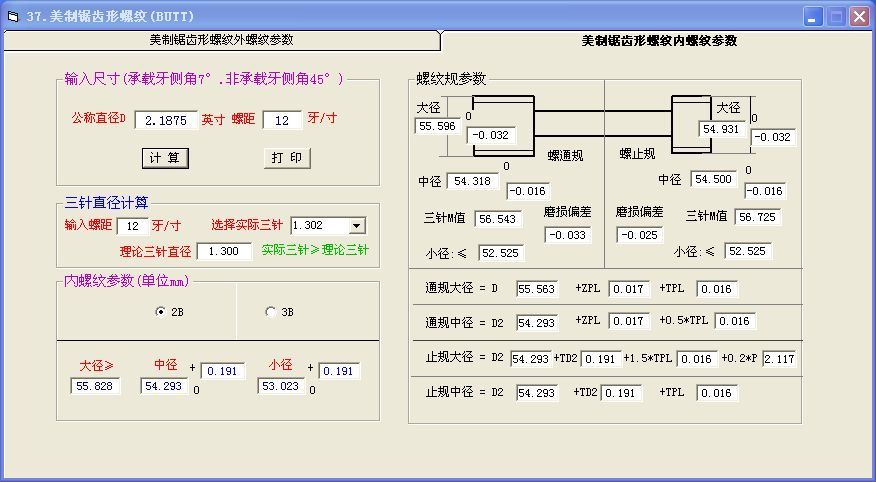Click the 输入螺距 field in 三针直径计算
This screenshot has width=876, height=482.
132,226
